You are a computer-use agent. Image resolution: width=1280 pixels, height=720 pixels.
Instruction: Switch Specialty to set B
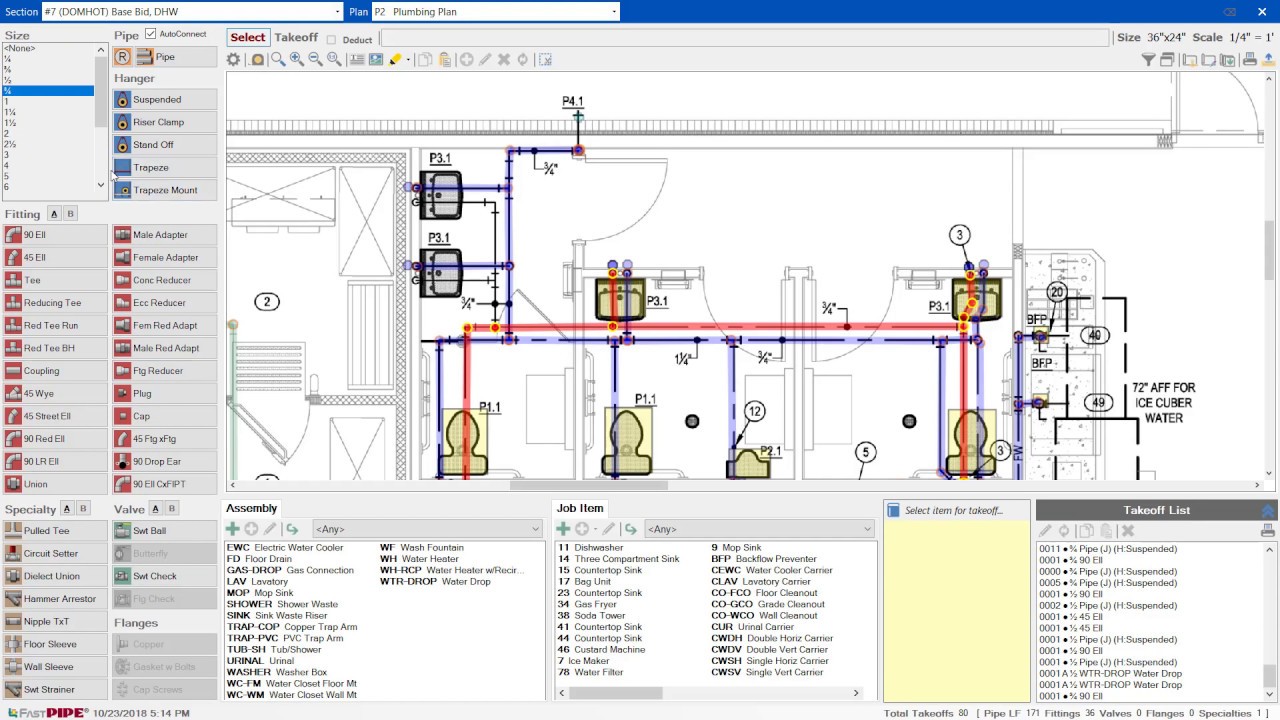[x=83, y=509]
